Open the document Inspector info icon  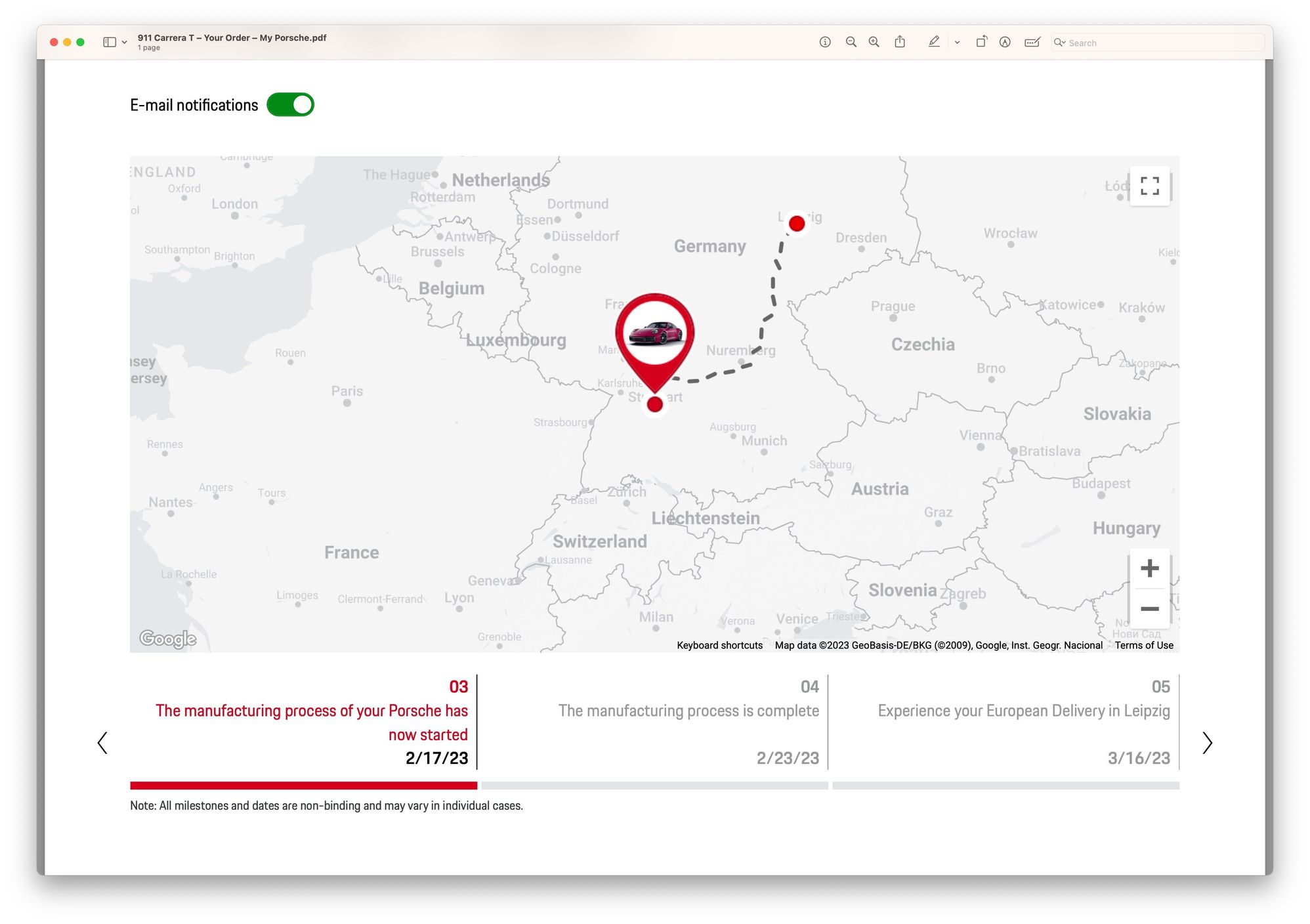[x=825, y=42]
